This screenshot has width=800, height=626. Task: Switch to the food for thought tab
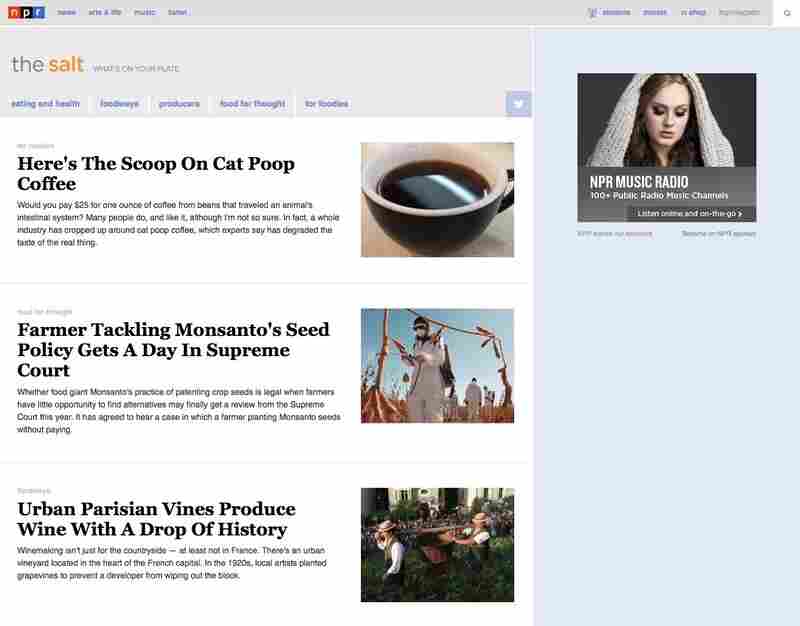click(x=253, y=104)
